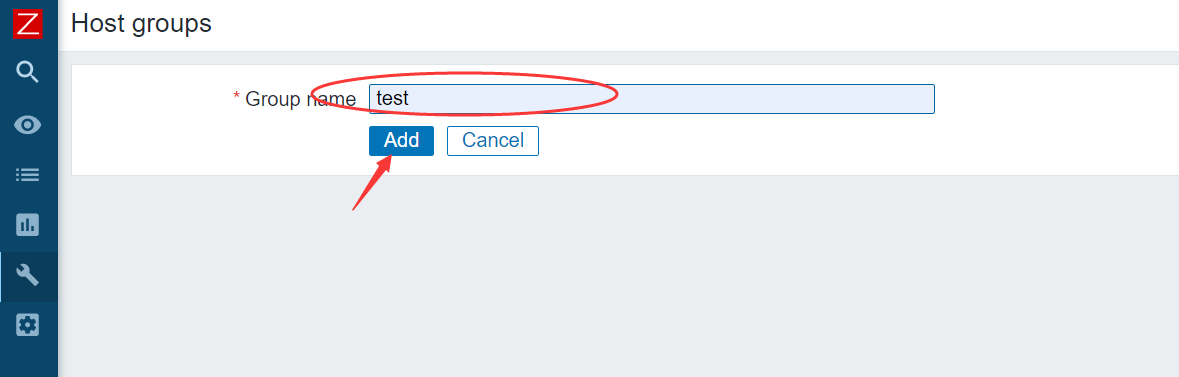1179x377 pixels.
Task: Open the sidebar search magnifier
Action: pyautogui.click(x=28, y=72)
